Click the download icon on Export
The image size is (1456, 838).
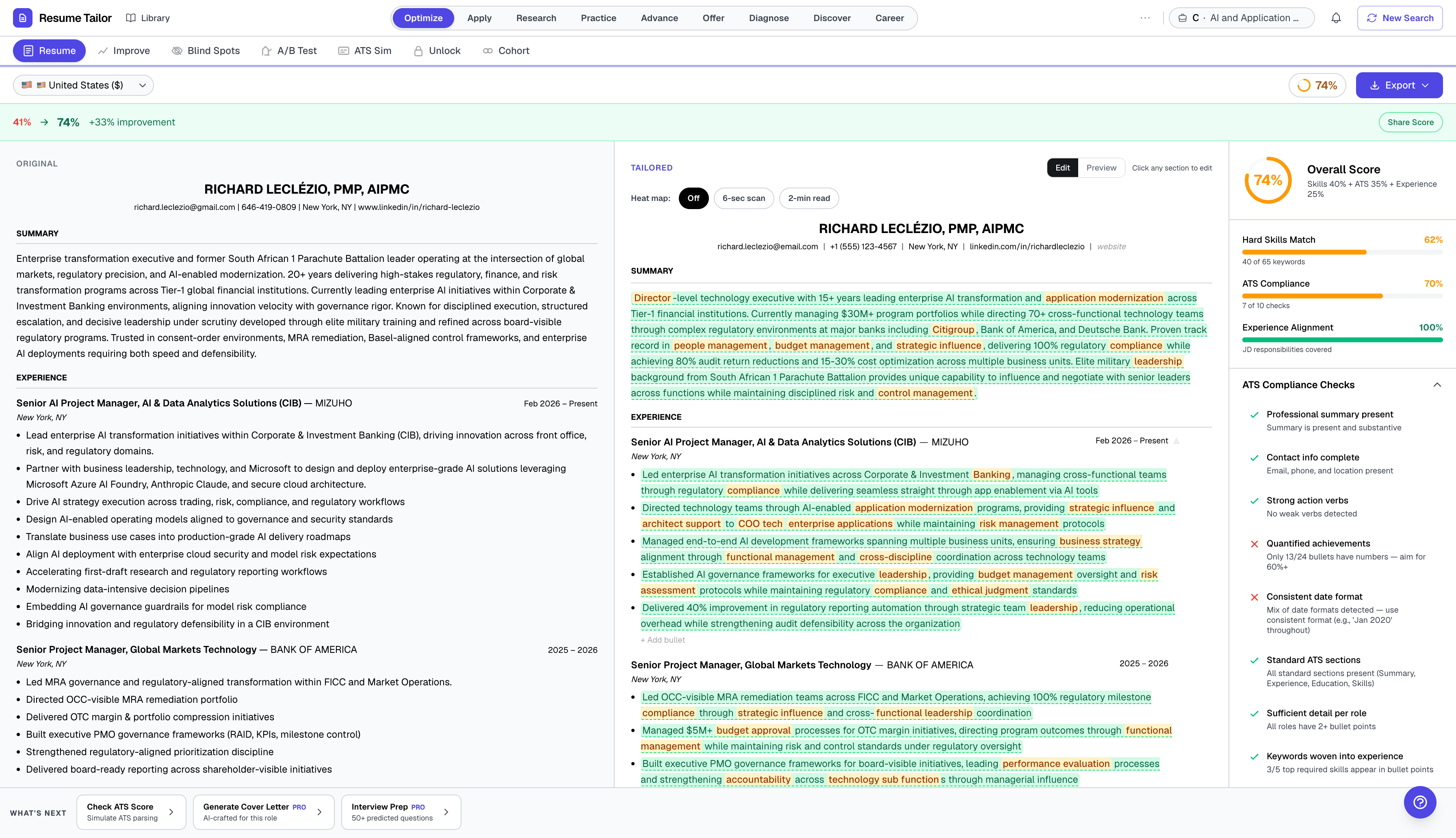click(x=1374, y=85)
